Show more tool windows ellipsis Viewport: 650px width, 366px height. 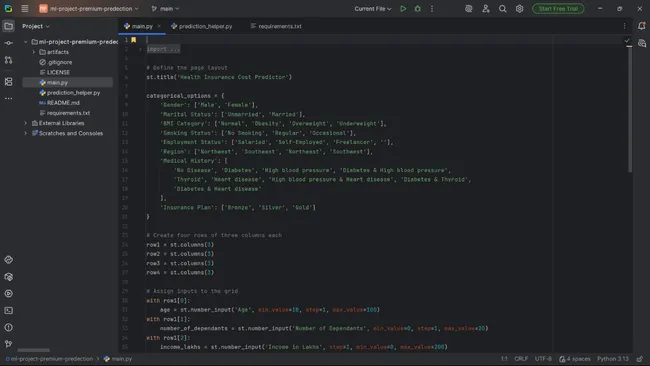[x=8, y=99]
